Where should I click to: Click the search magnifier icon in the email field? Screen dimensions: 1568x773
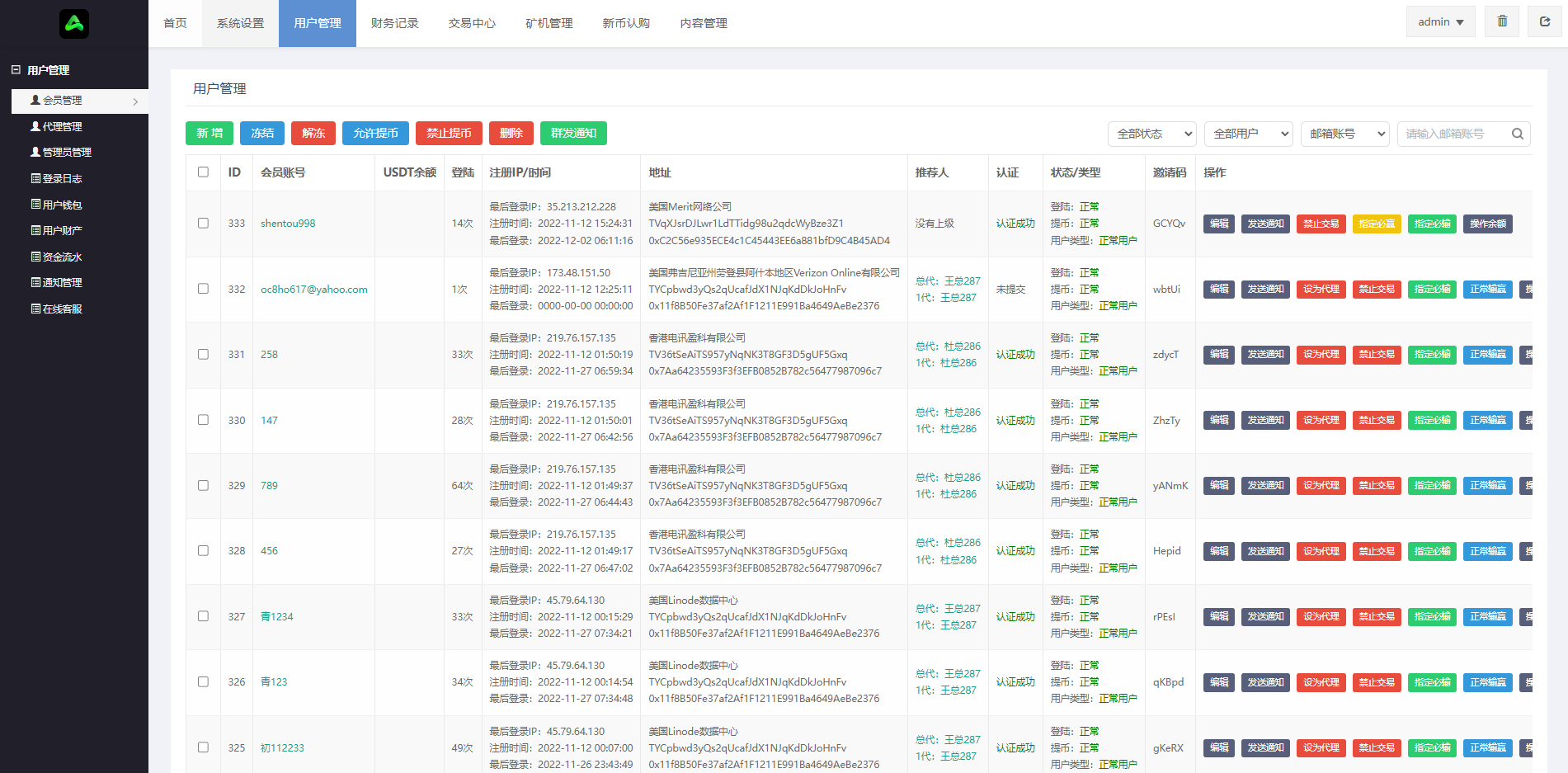click(x=1517, y=134)
